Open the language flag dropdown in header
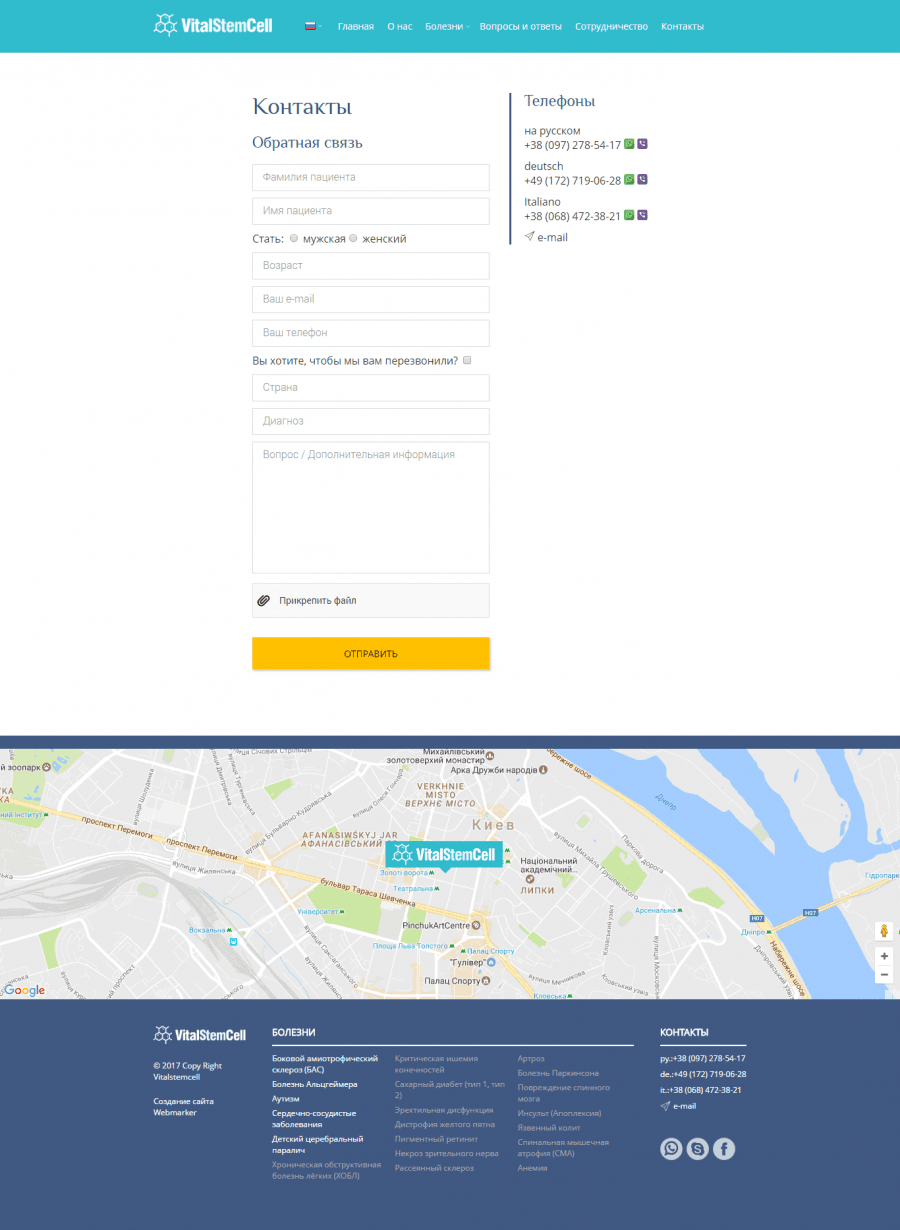 point(312,26)
